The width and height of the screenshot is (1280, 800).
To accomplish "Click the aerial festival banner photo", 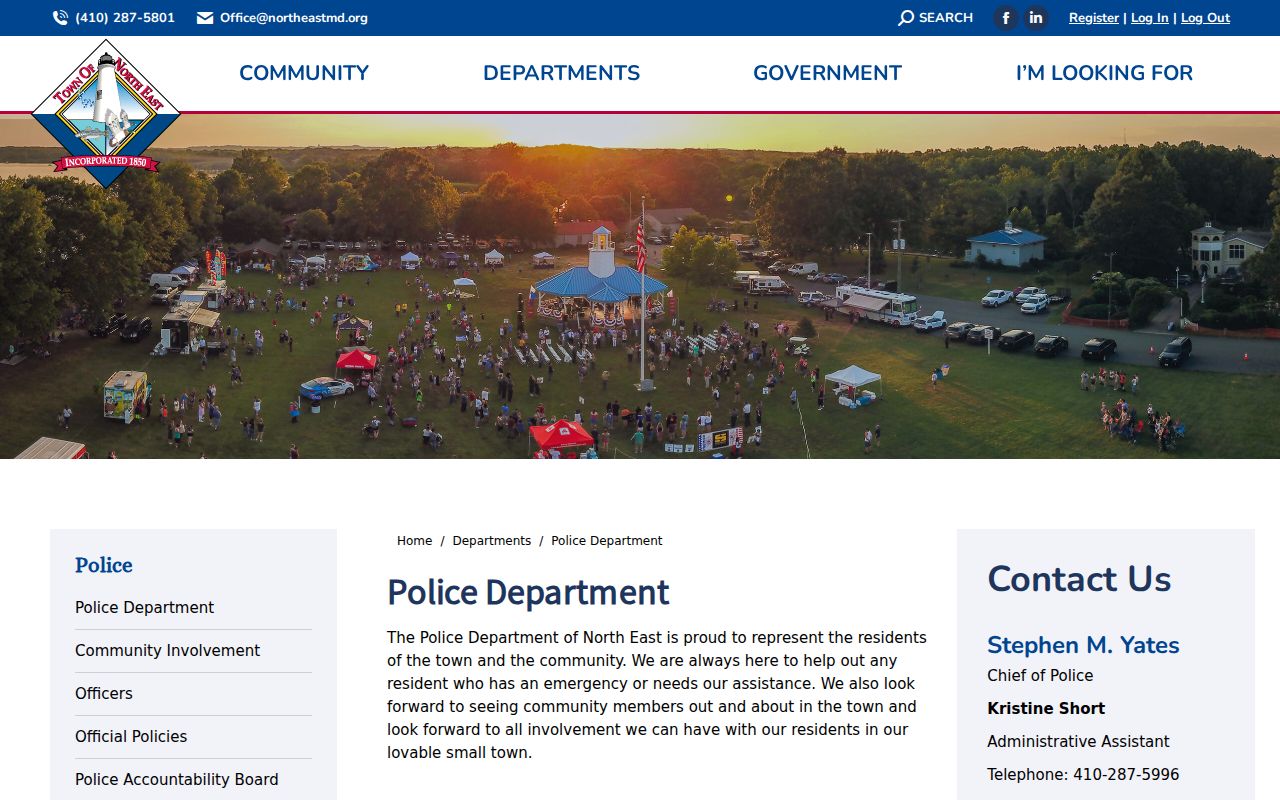I will pyautogui.click(x=640, y=286).
